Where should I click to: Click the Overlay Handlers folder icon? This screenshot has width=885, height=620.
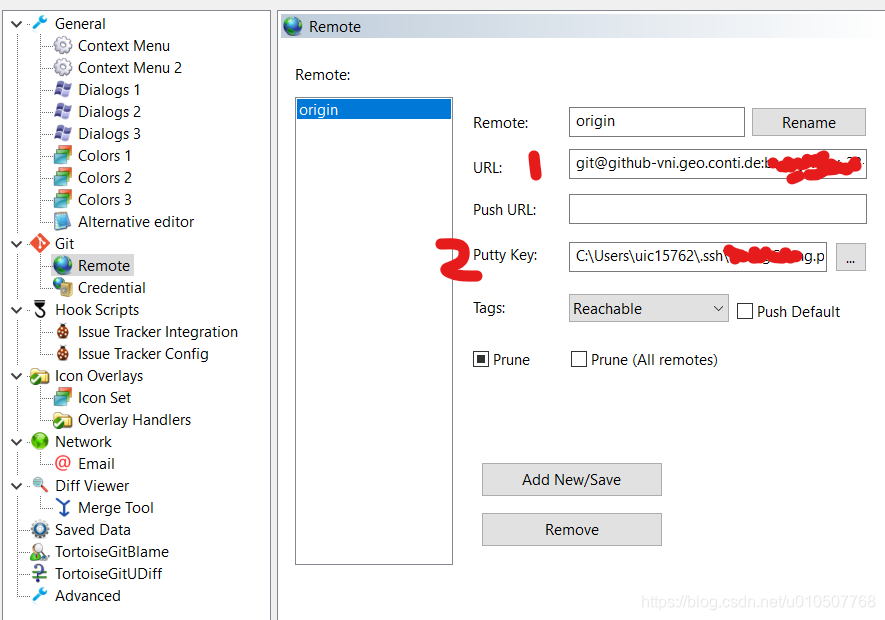click(63, 420)
